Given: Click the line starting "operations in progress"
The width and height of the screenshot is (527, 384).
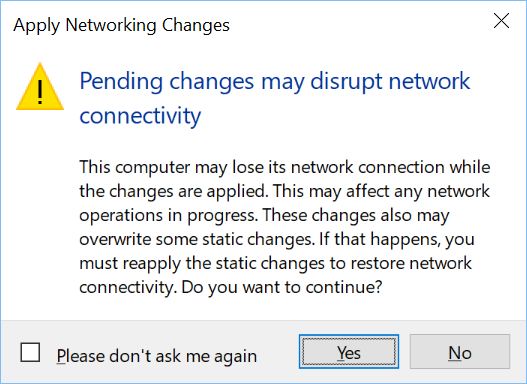Looking at the screenshot, I should pyautogui.click(x=264, y=215).
